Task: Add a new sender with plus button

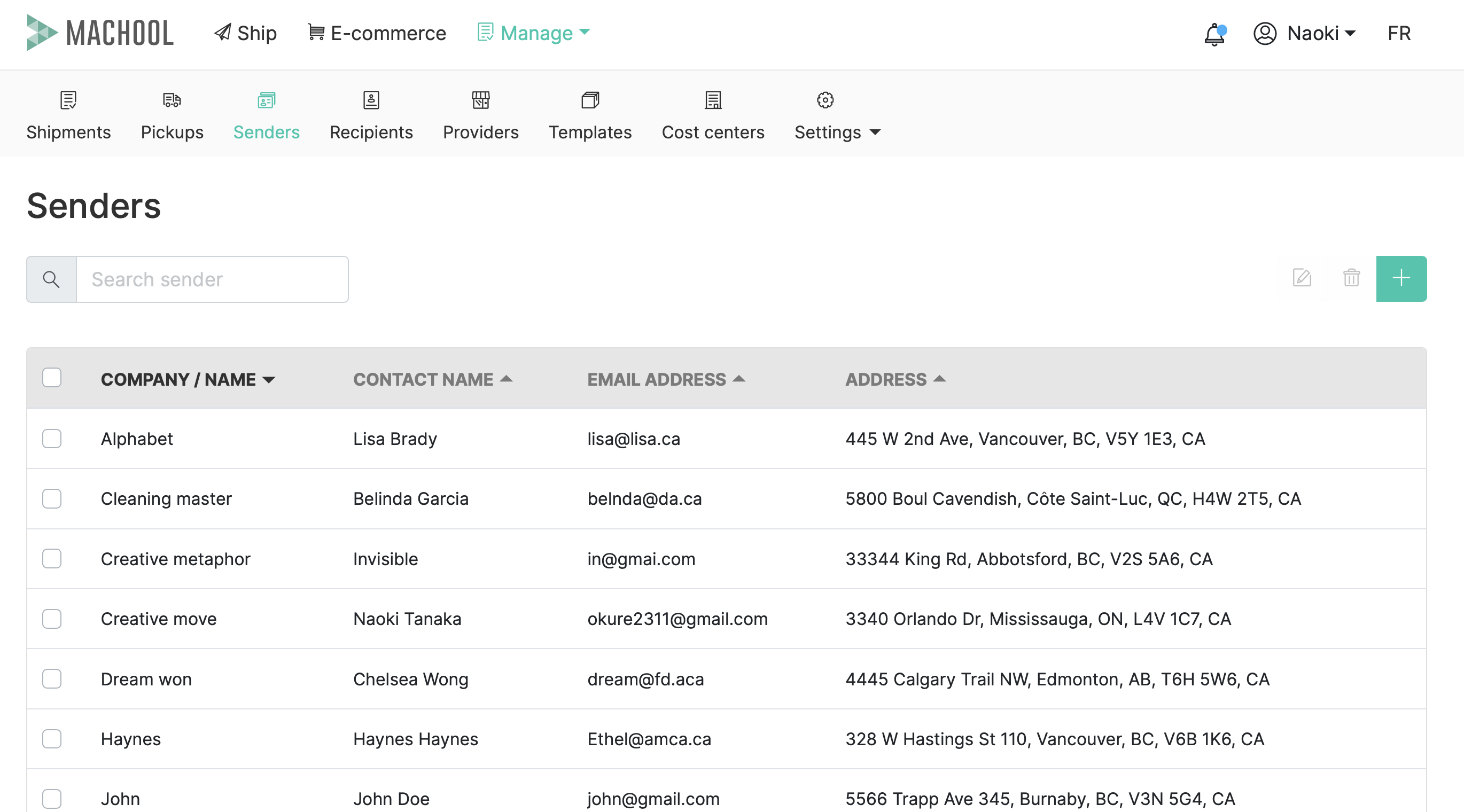Action: click(x=1401, y=278)
